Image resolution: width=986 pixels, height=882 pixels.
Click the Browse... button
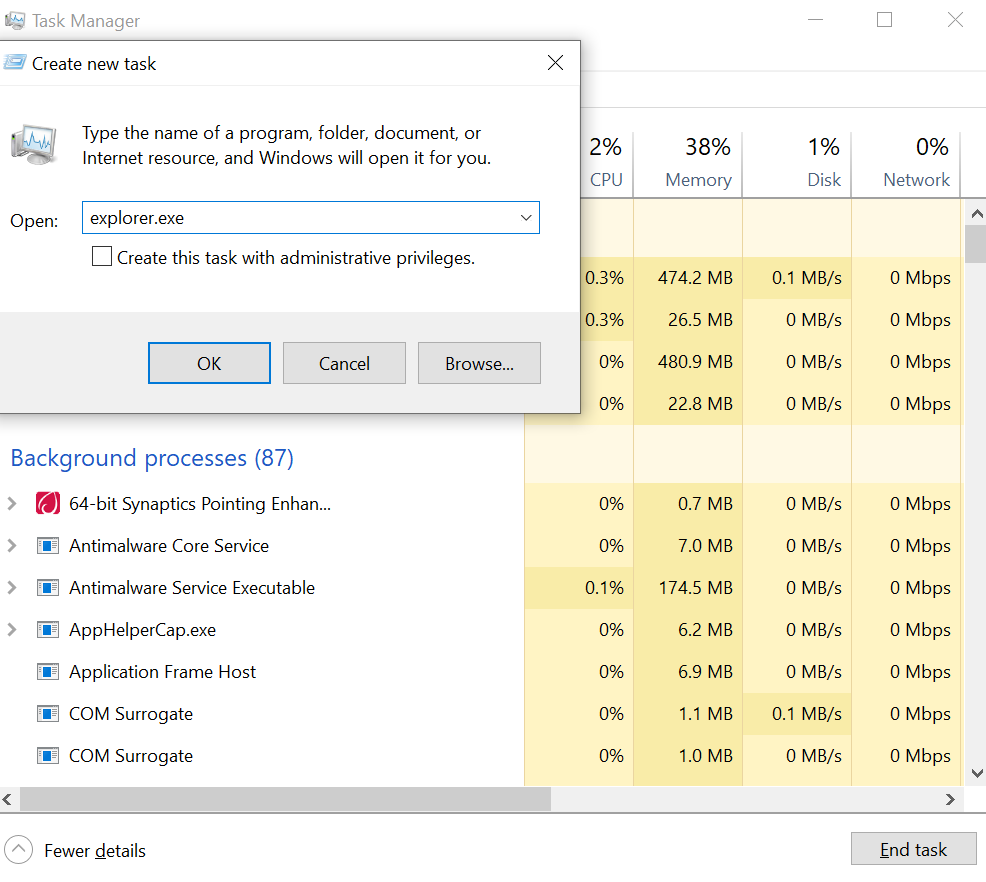[x=479, y=363]
